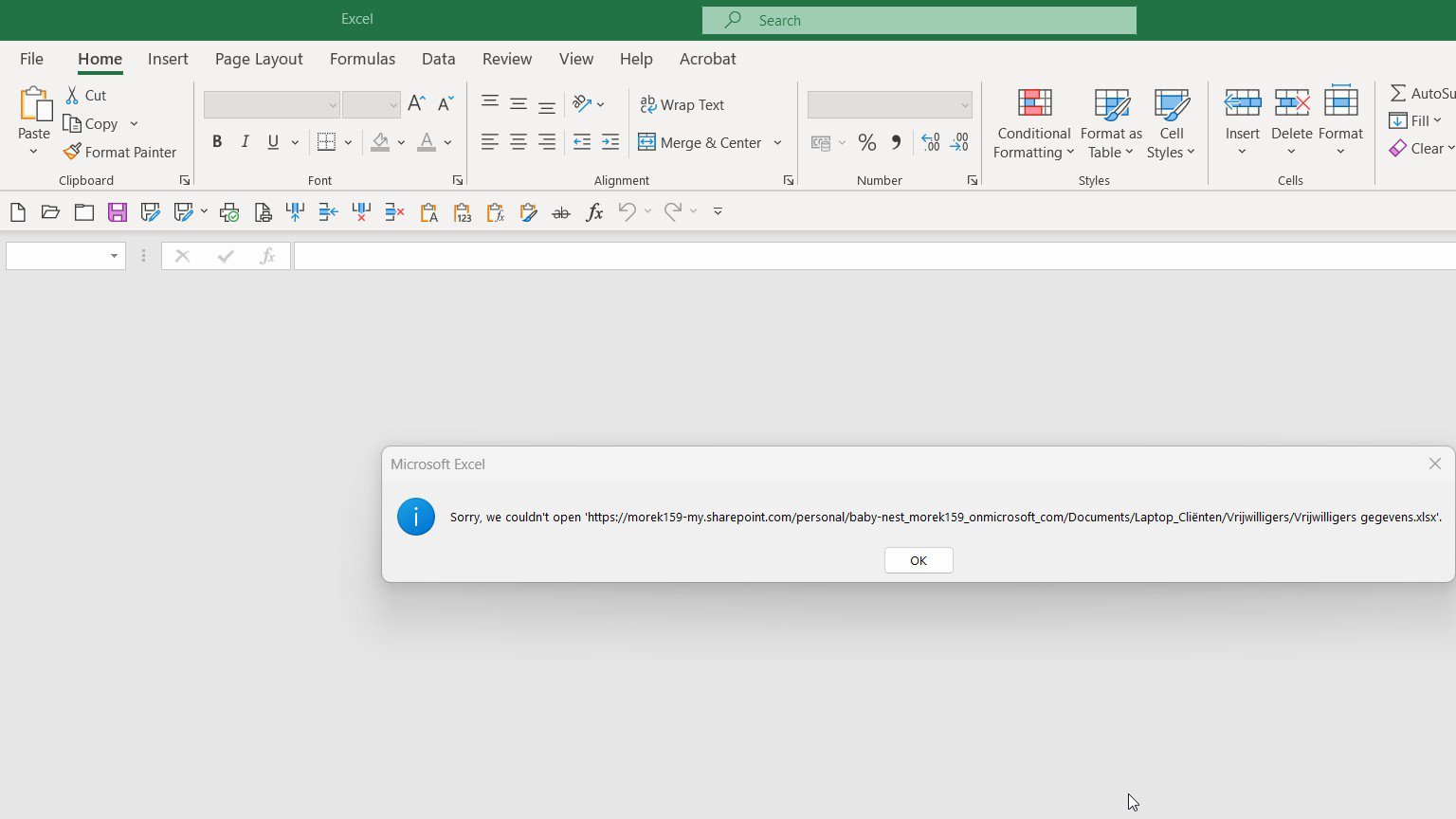
Task: Switch to the Page Layout tab
Action: pyautogui.click(x=259, y=59)
